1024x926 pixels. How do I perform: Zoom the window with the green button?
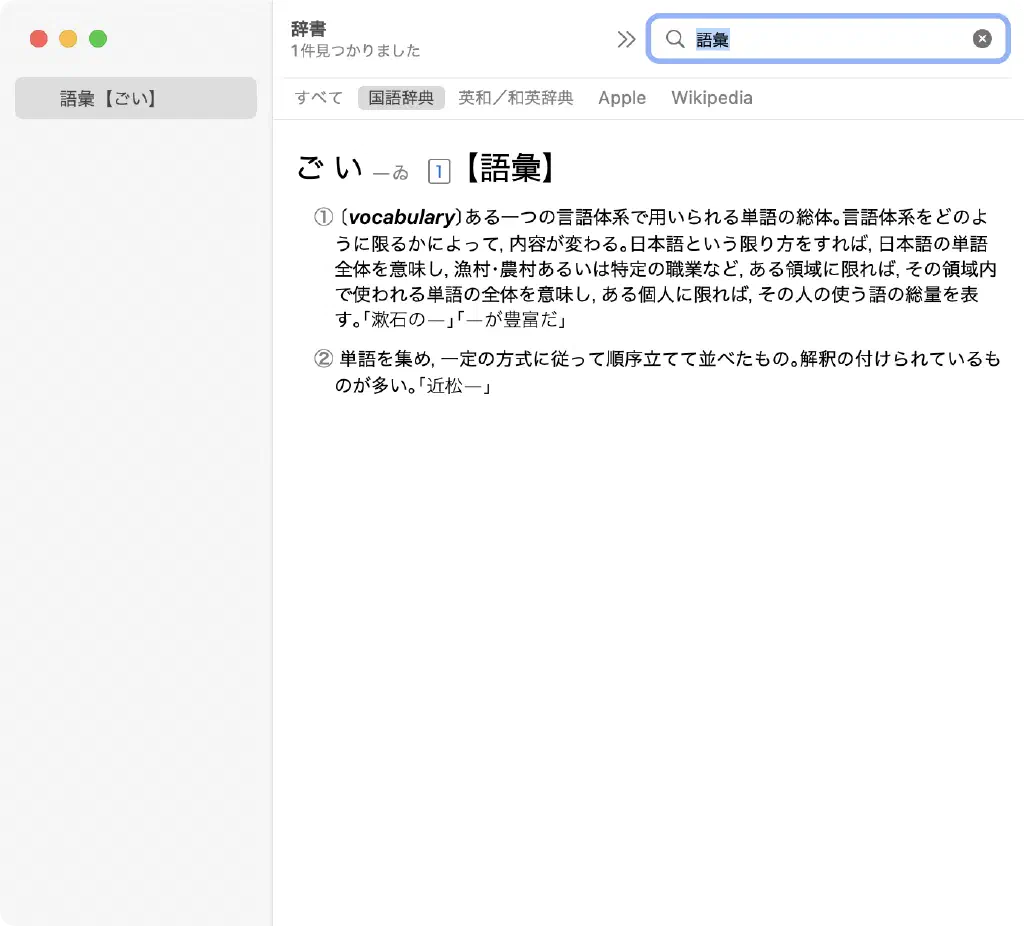tap(98, 39)
